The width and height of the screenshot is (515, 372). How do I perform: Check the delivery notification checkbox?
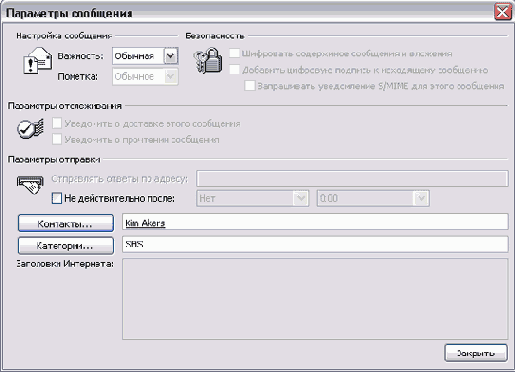coord(57,123)
